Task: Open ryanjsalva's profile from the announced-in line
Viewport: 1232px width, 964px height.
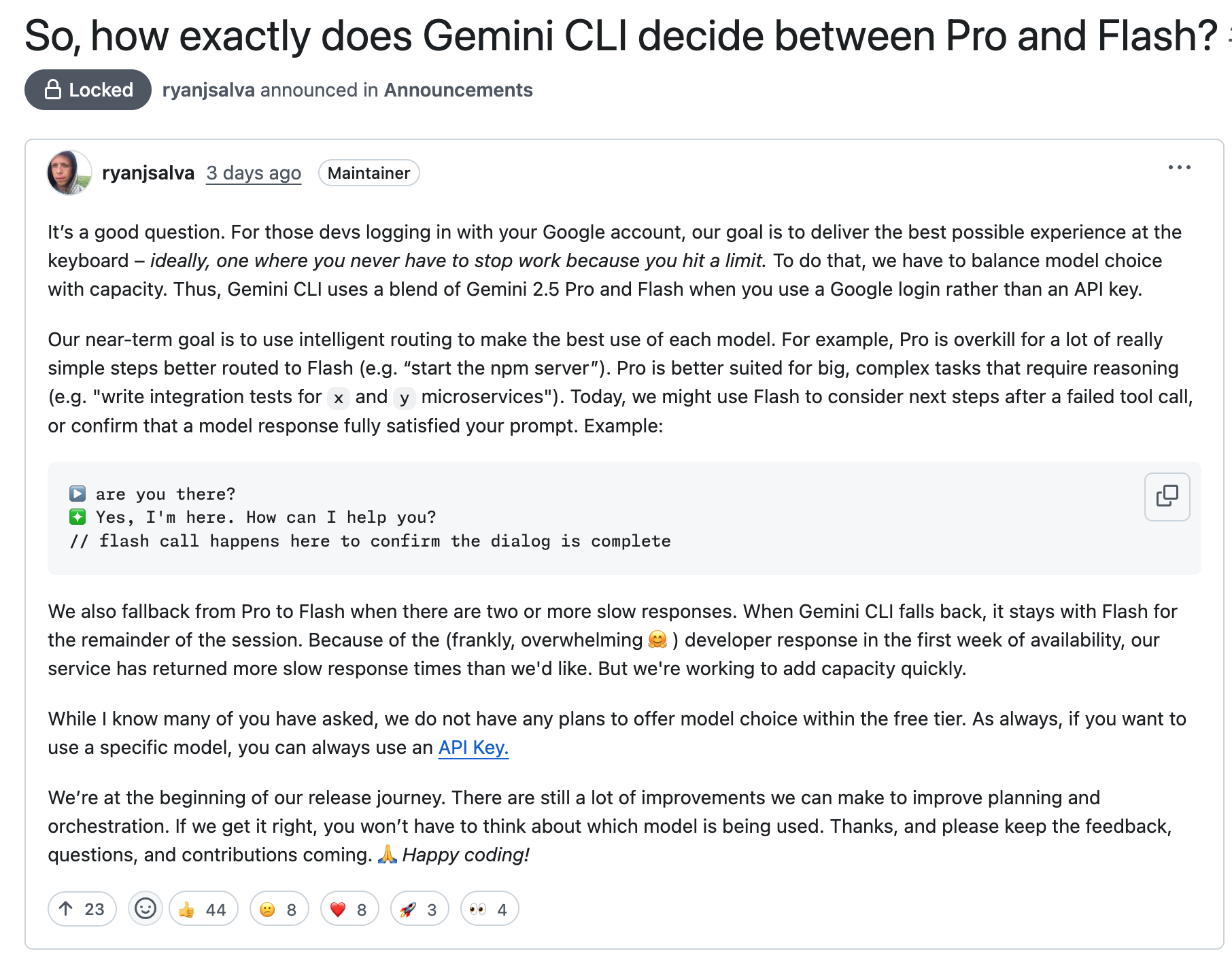Action: [x=208, y=90]
